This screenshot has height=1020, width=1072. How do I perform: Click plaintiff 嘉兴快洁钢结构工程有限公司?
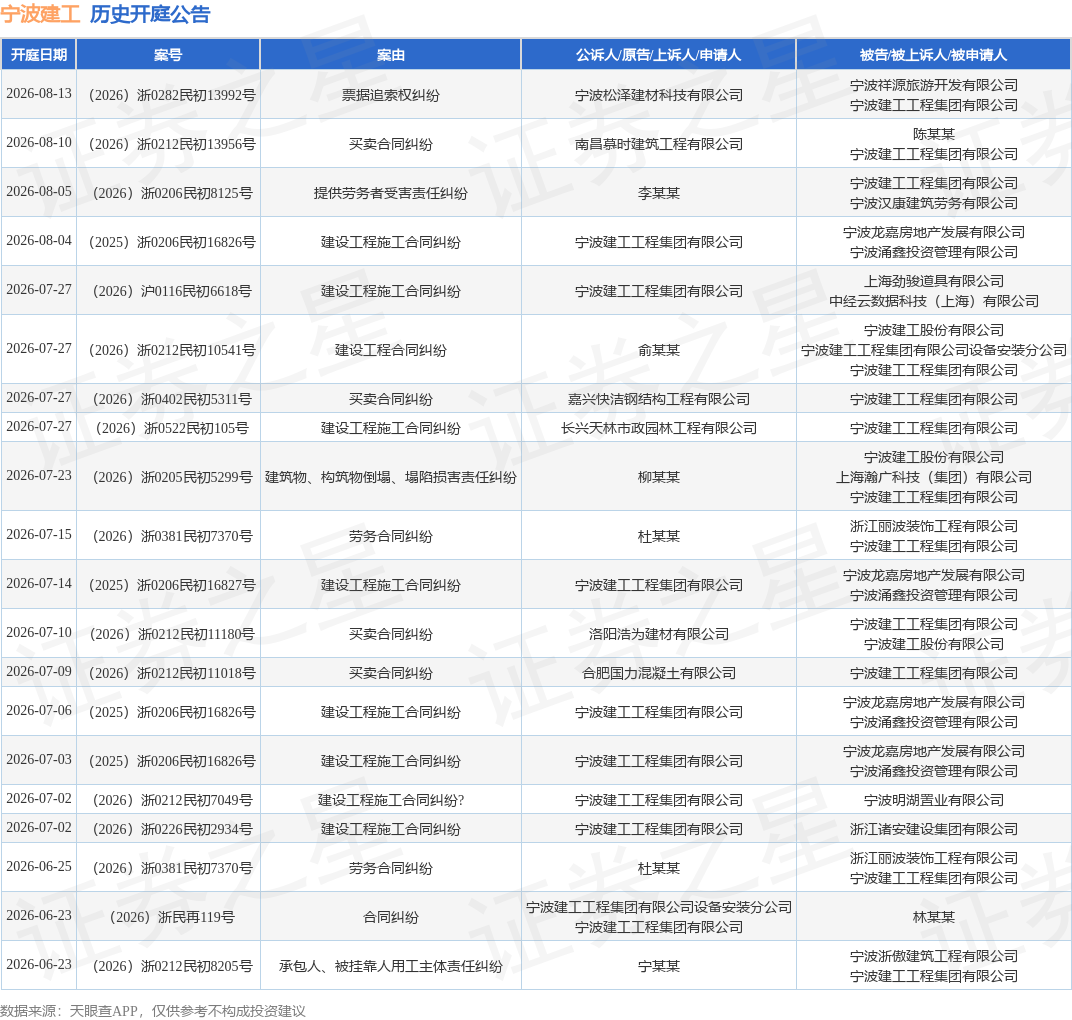pyautogui.click(x=658, y=399)
